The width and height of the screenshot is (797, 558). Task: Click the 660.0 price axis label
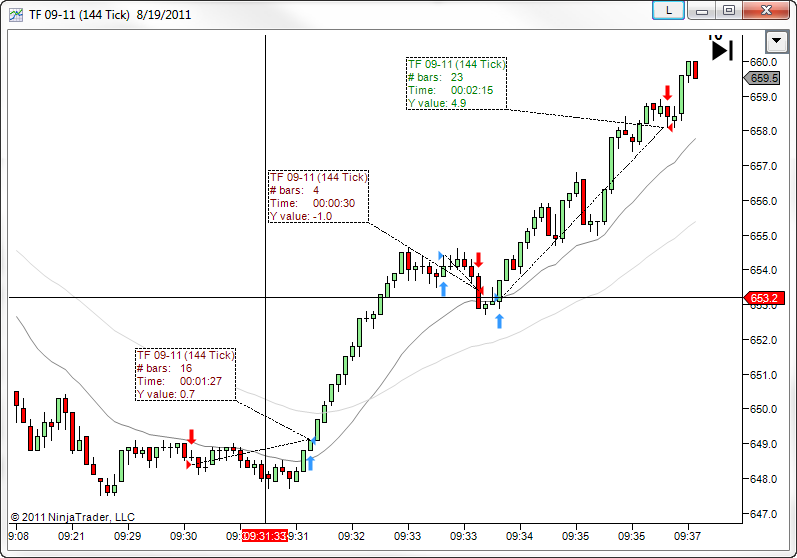pos(763,62)
